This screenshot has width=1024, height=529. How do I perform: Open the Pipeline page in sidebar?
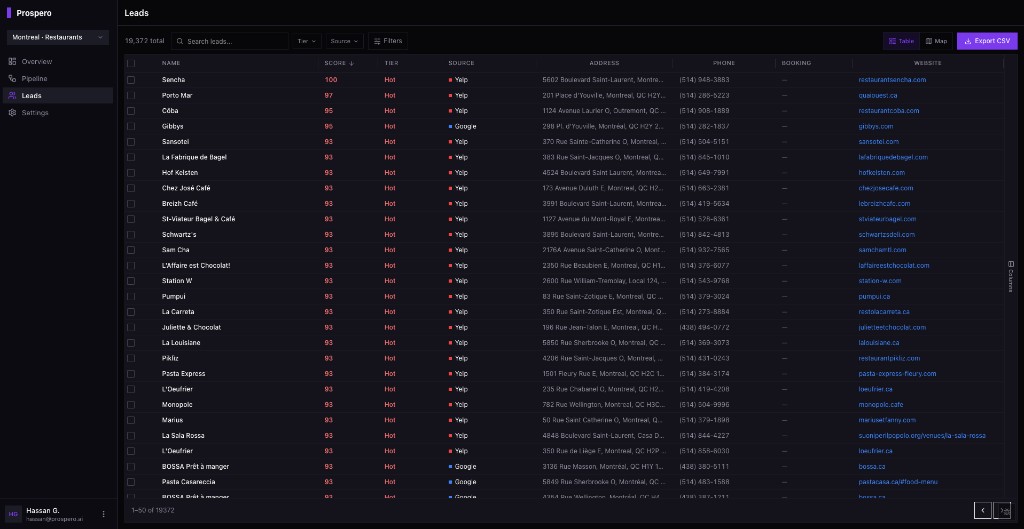57,78
